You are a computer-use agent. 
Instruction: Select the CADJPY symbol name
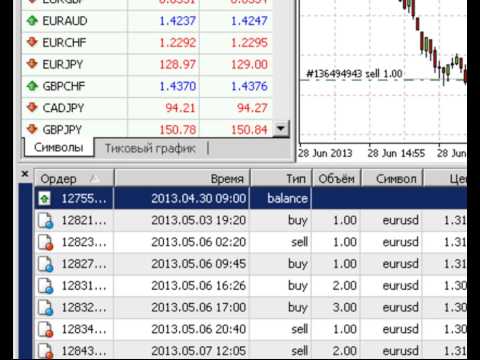point(63,108)
